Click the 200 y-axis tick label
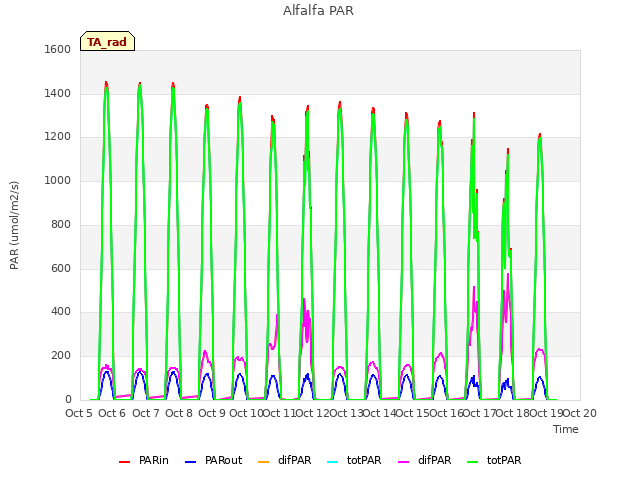Image resolution: width=640 pixels, height=480 pixels. 61,356
